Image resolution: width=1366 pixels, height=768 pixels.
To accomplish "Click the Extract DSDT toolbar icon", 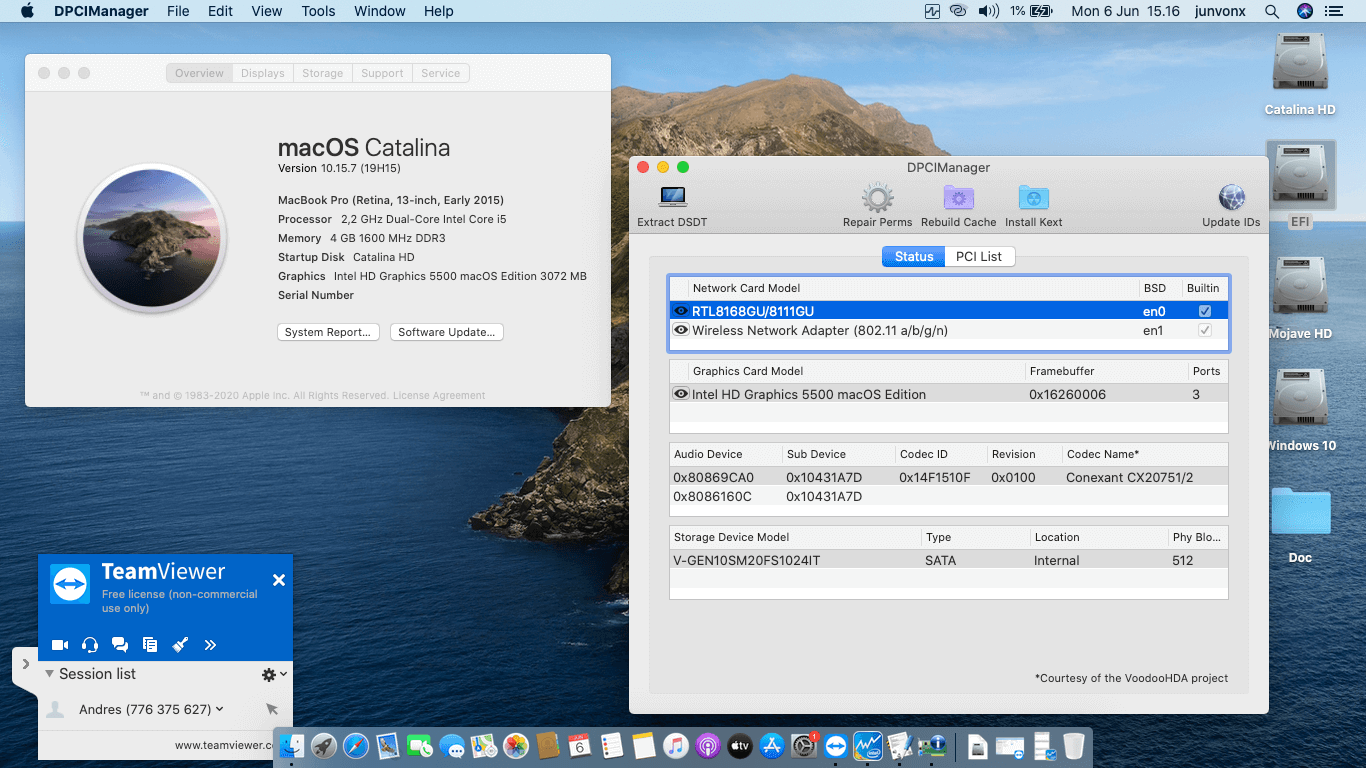I will click(x=673, y=197).
